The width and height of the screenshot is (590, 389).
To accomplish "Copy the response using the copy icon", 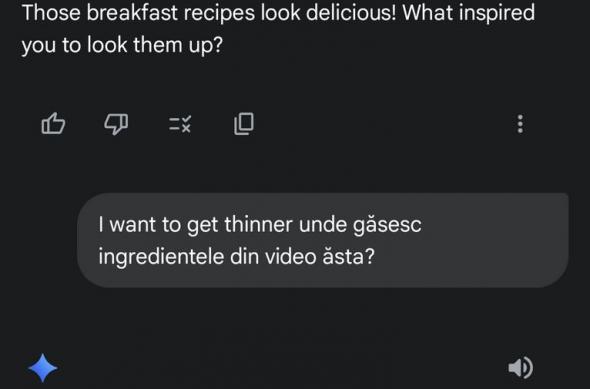I will click(x=244, y=124).
